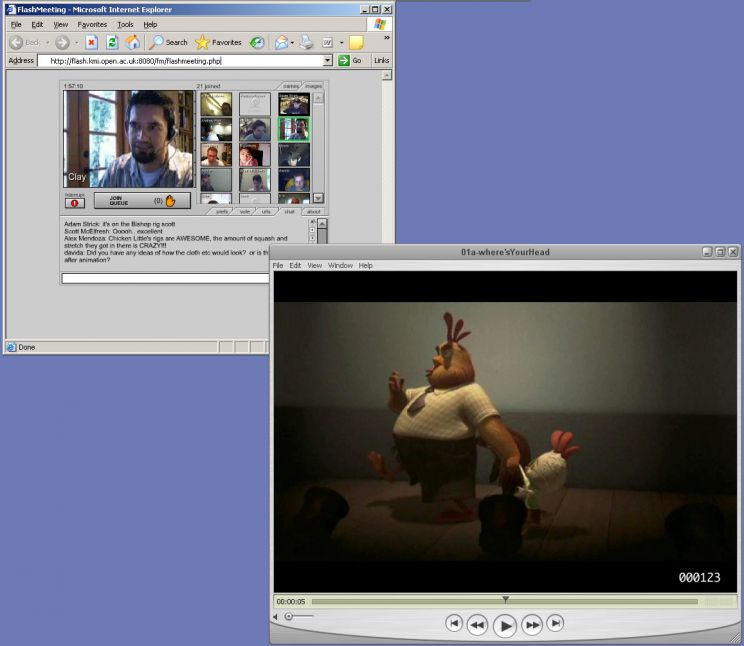Select the chat tab in FlashMeeting

click(289, 212)
